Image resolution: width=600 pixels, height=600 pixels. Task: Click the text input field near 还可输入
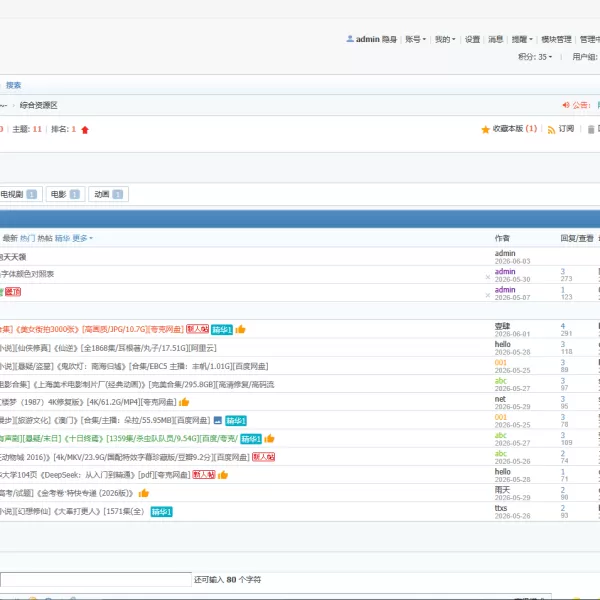[96, 579]
